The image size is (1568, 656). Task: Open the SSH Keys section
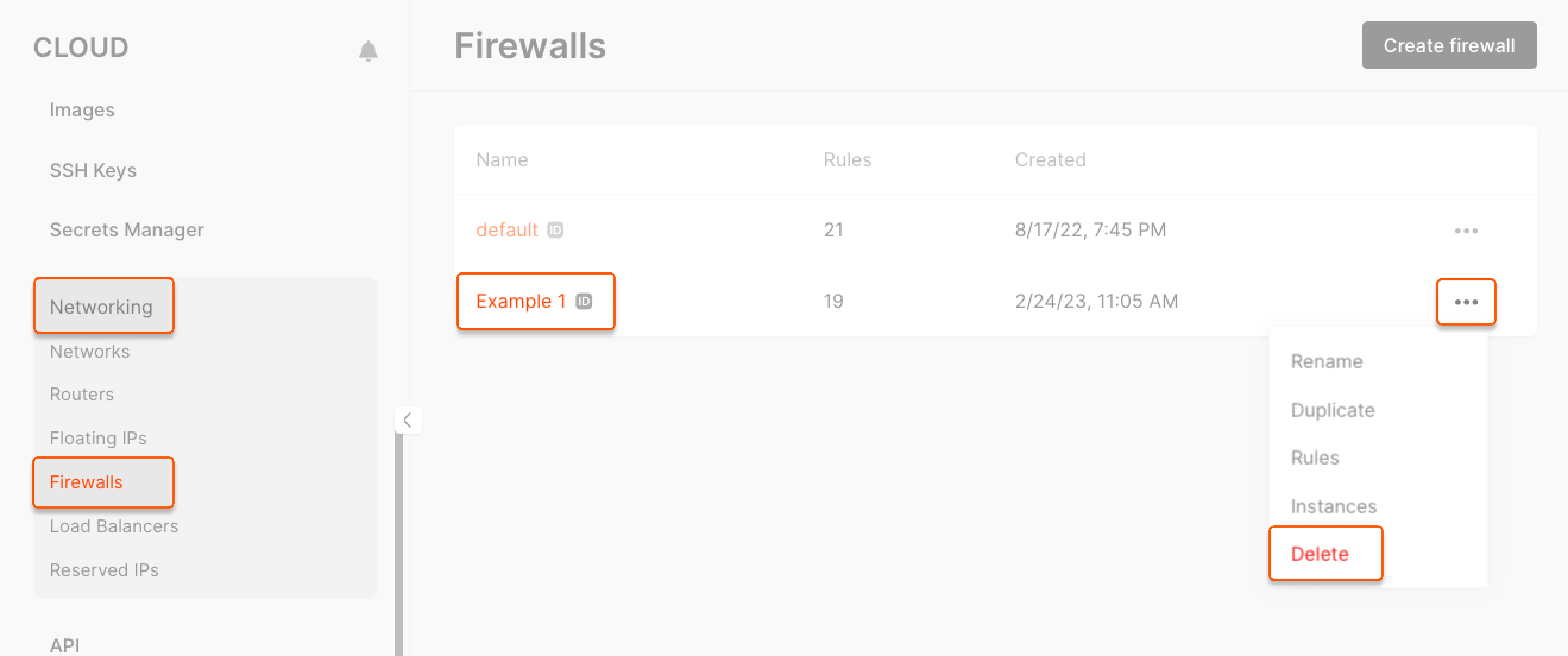pyautogui.click(x=93, y=171)
